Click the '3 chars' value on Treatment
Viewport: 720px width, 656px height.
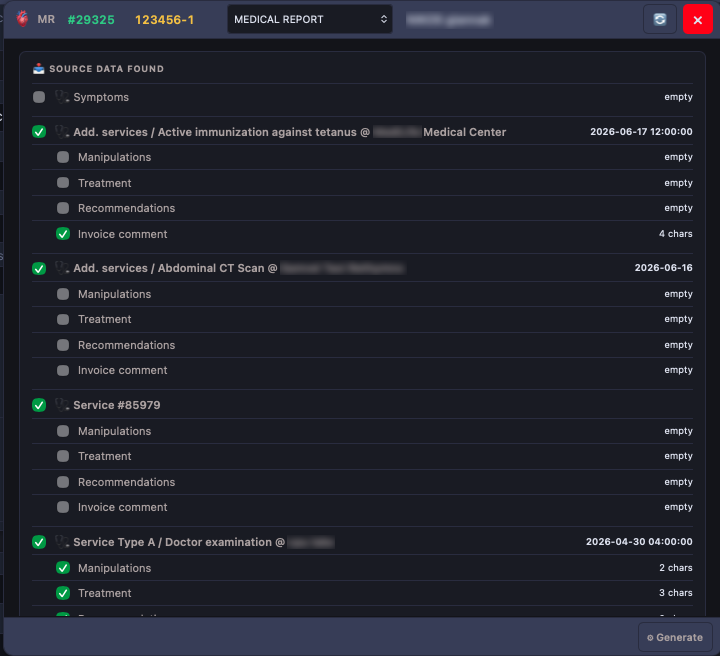675,593
